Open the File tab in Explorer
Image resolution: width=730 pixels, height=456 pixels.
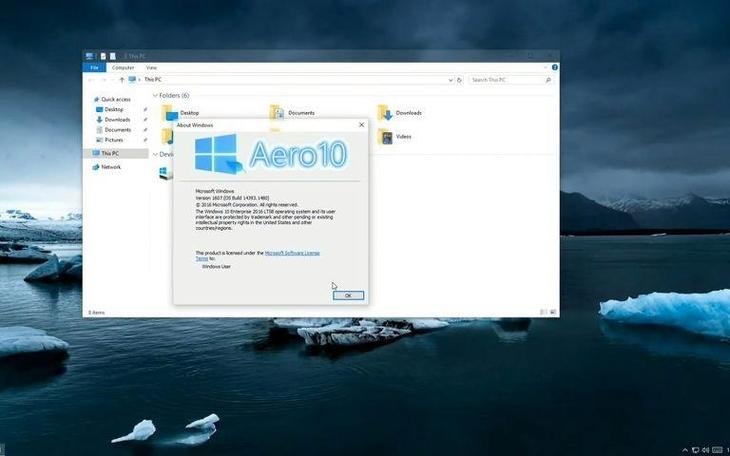point(94,68)
